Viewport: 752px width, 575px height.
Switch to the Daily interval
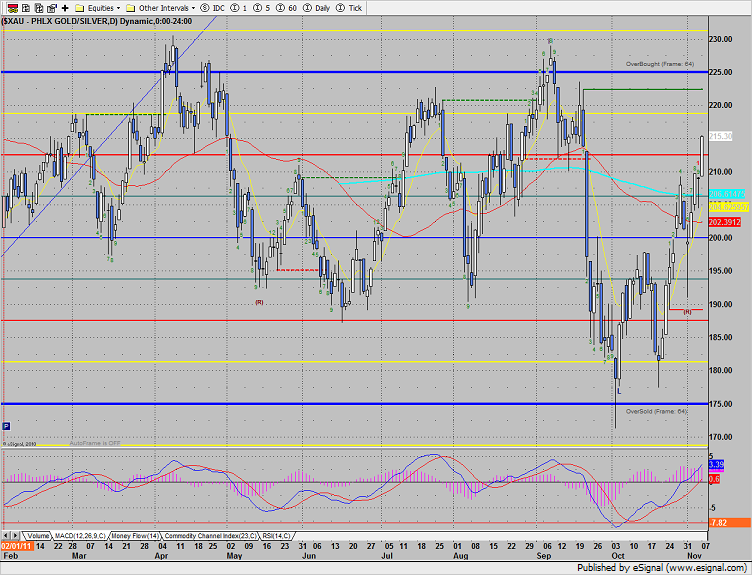[317, 8]
